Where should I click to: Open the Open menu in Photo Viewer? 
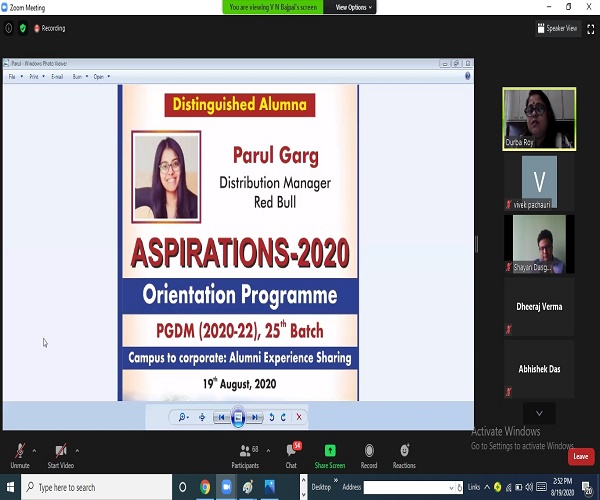101,77
